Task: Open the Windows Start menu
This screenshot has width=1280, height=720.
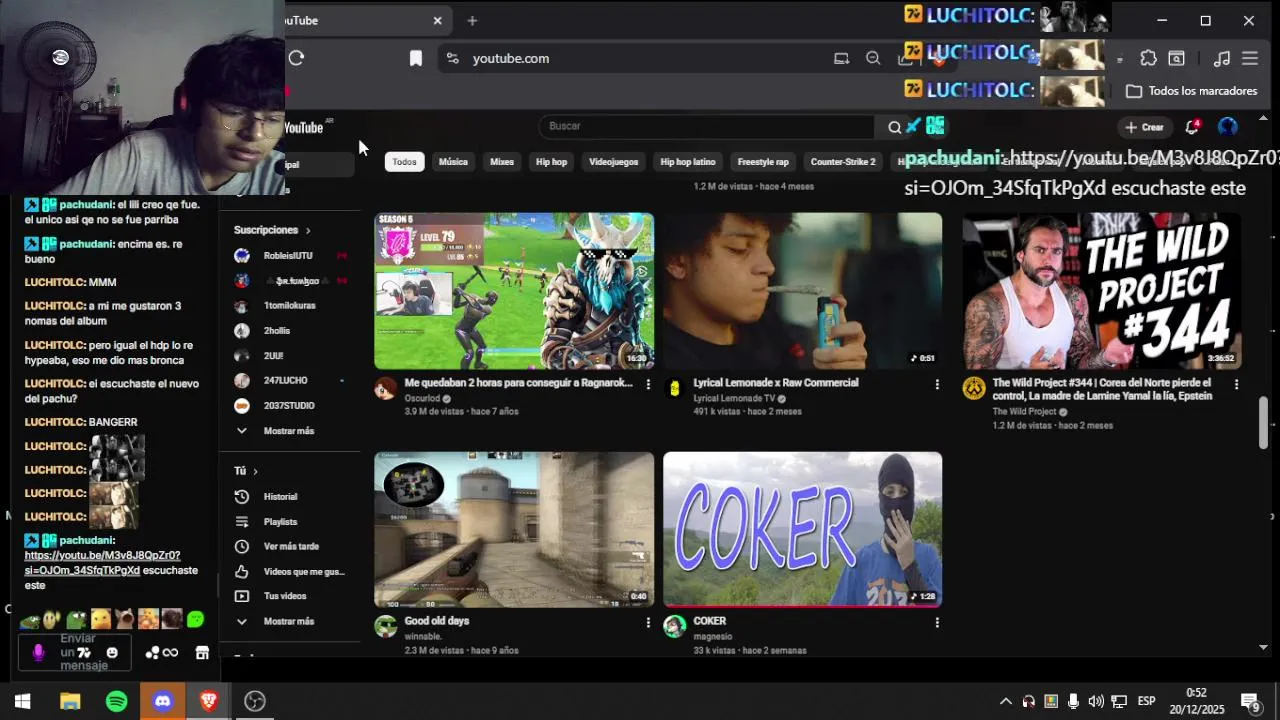Action: click(22, 701)
